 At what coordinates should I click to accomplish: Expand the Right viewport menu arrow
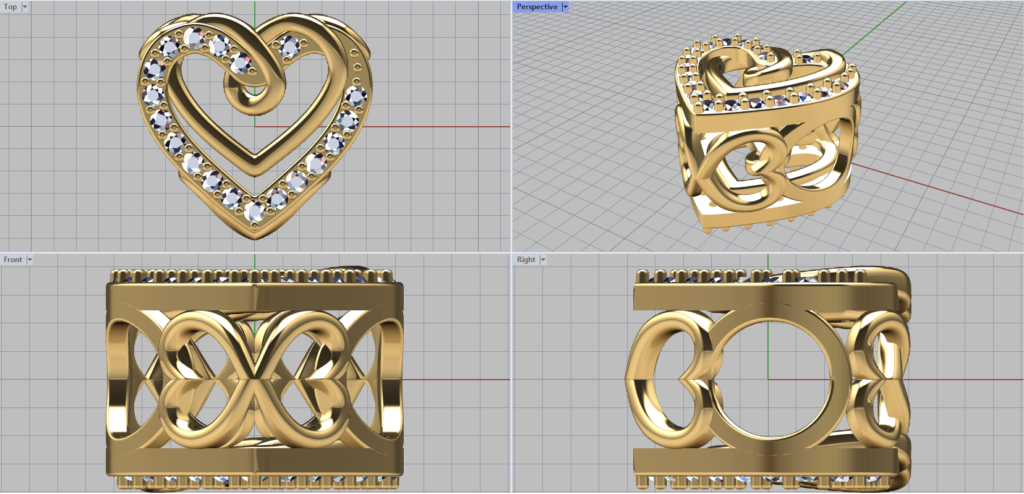pos(544,259)
